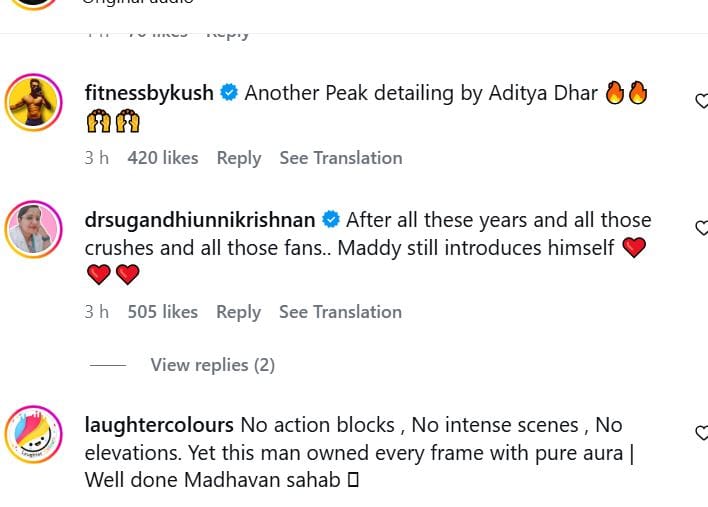Reply to drsugandhiunnikrishnan comment

(238, 312)
